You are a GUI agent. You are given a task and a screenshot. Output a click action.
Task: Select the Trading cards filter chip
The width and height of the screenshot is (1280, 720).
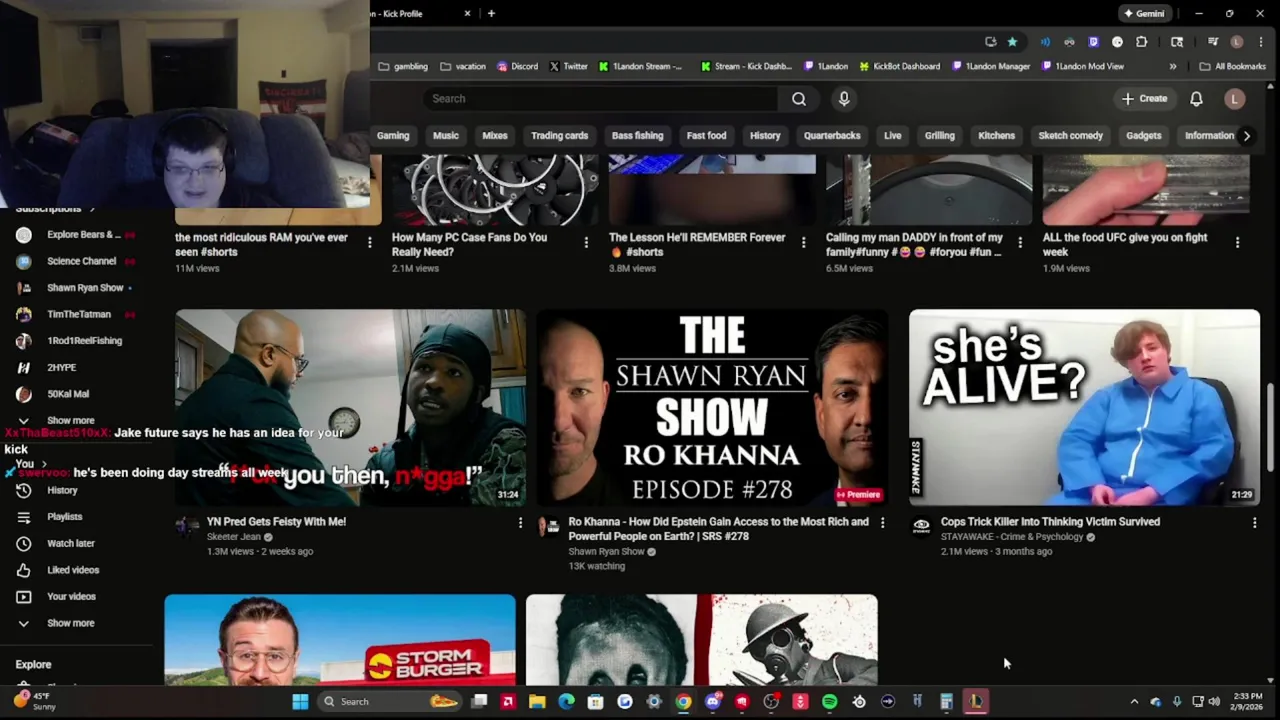pos(559,136)
